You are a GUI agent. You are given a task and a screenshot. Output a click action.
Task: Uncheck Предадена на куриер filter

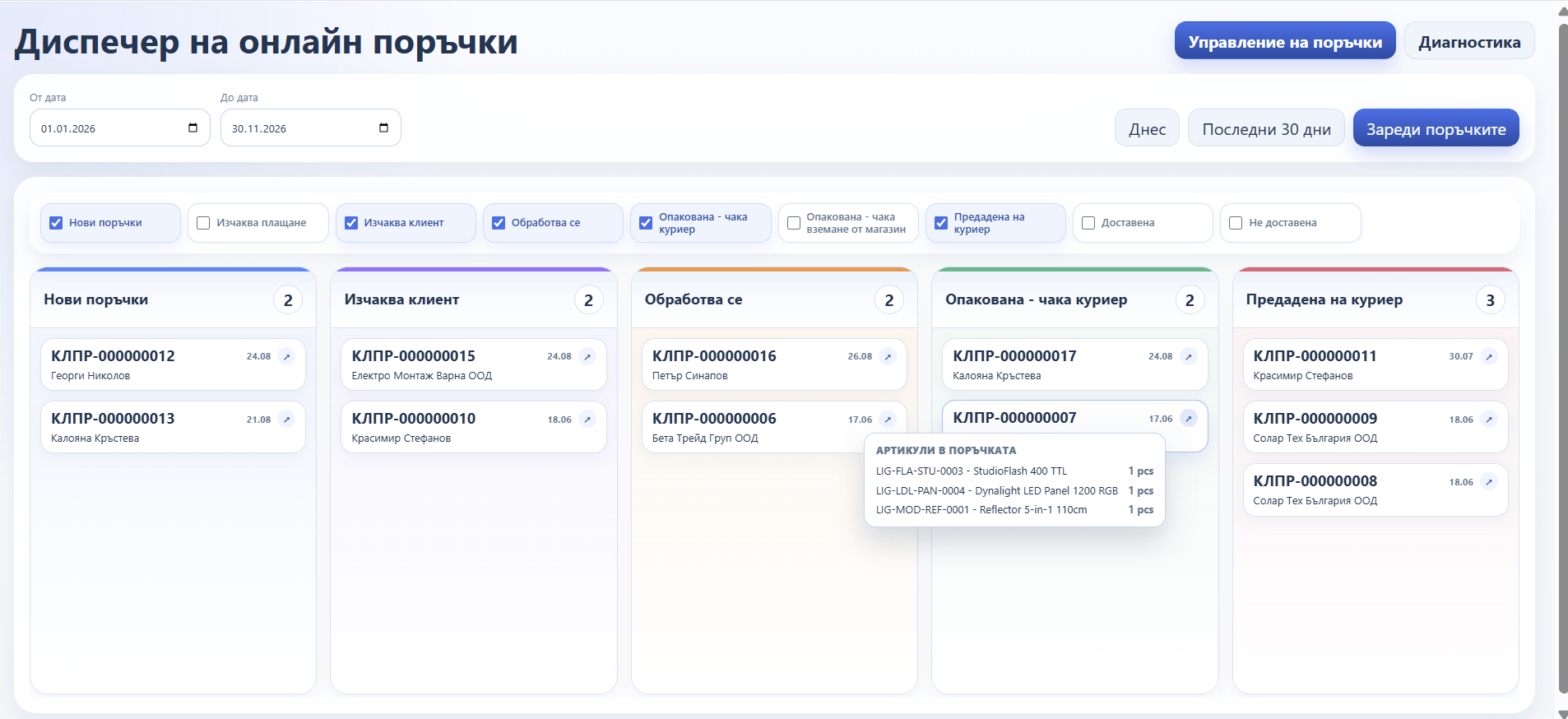point(941,223)
